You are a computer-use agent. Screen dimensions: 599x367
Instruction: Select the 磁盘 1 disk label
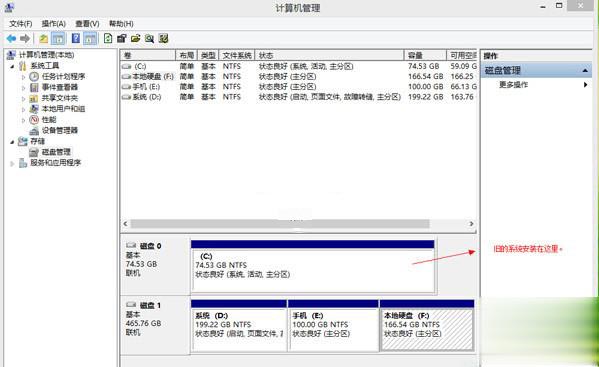(x=151, y=306)
